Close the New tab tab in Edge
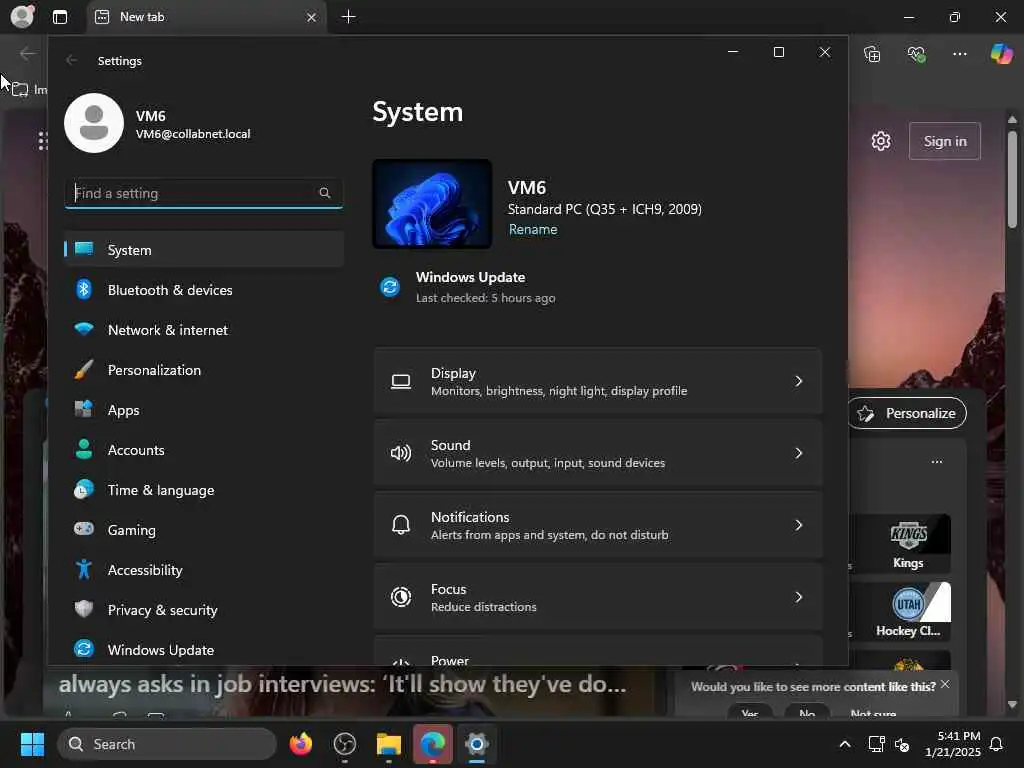1024x768 pixels. coord(312,17)
